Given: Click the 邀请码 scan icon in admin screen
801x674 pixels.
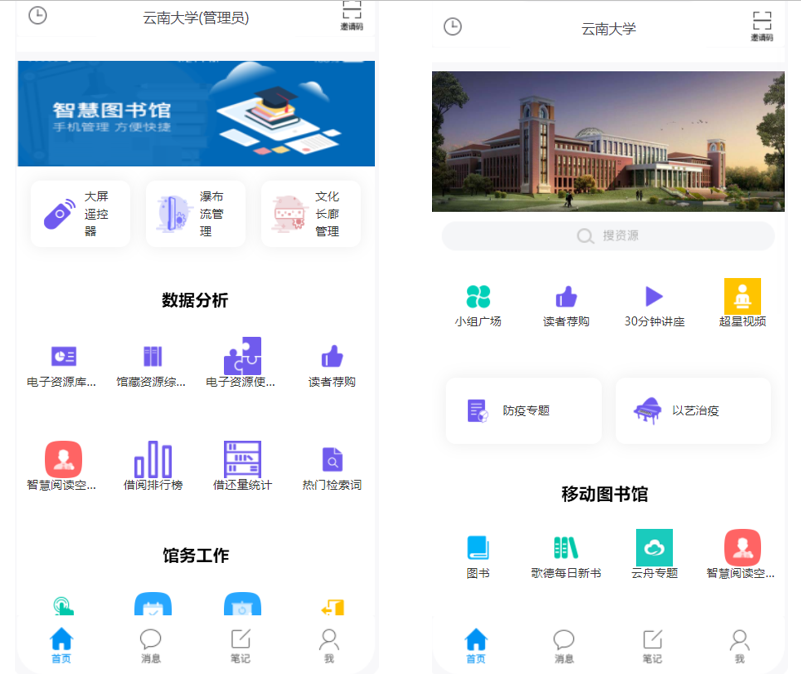Looking at the screenshot, I should click(x=351, y=15).
